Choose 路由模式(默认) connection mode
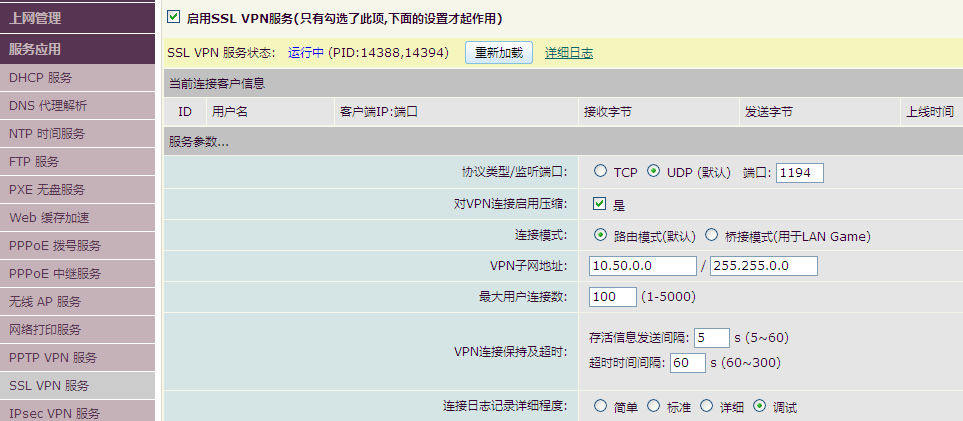The image size is (963, 421). pyautogui.click(x=600, y=236)
